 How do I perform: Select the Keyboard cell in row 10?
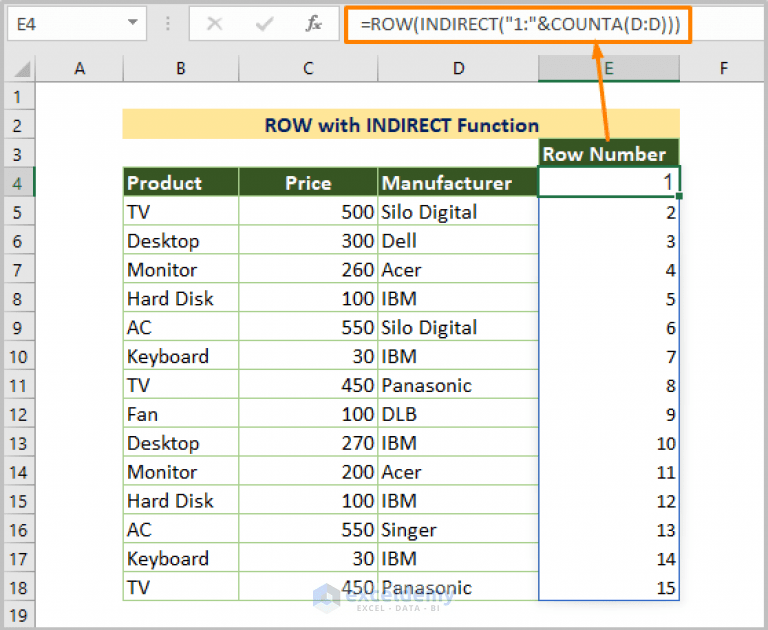click(x=181, y=357)
